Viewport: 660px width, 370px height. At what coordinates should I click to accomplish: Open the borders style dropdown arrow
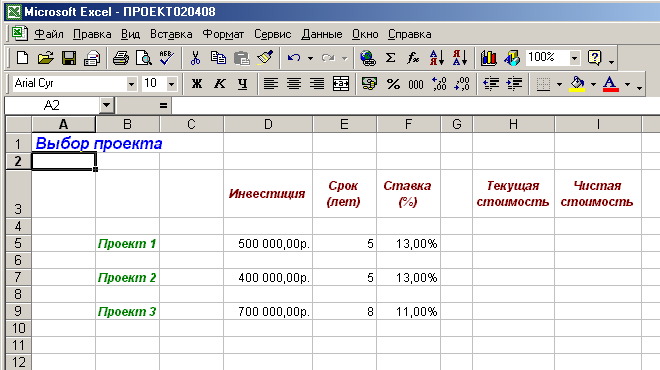[559, 84]
